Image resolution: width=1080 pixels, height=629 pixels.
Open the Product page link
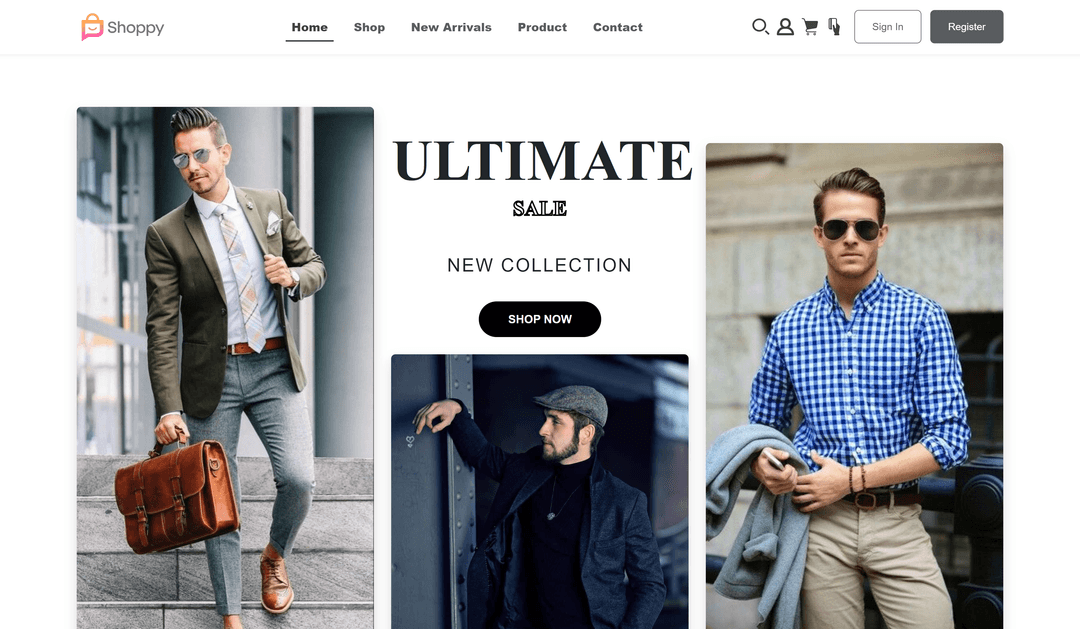click(542, 28)
